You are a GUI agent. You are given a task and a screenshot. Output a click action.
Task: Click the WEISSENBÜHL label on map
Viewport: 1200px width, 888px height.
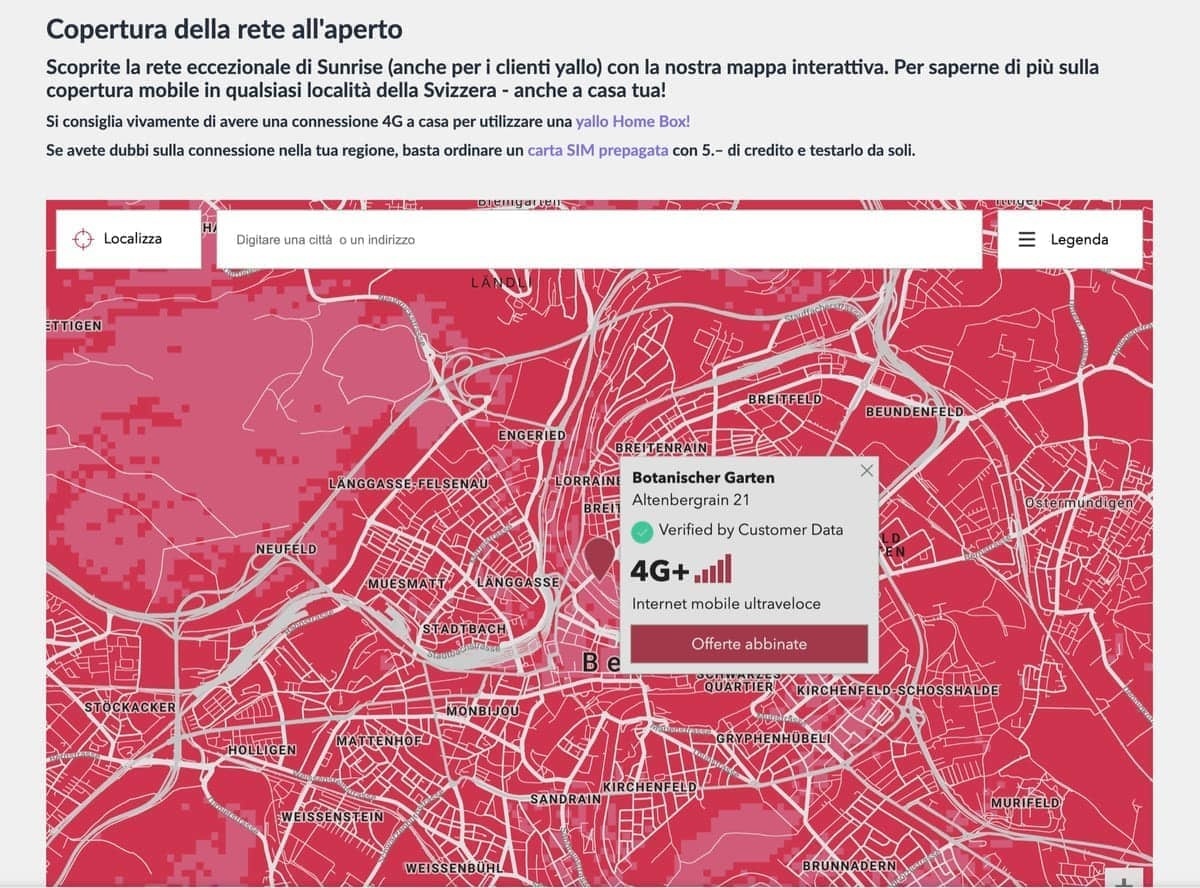(x=454, y=867)
